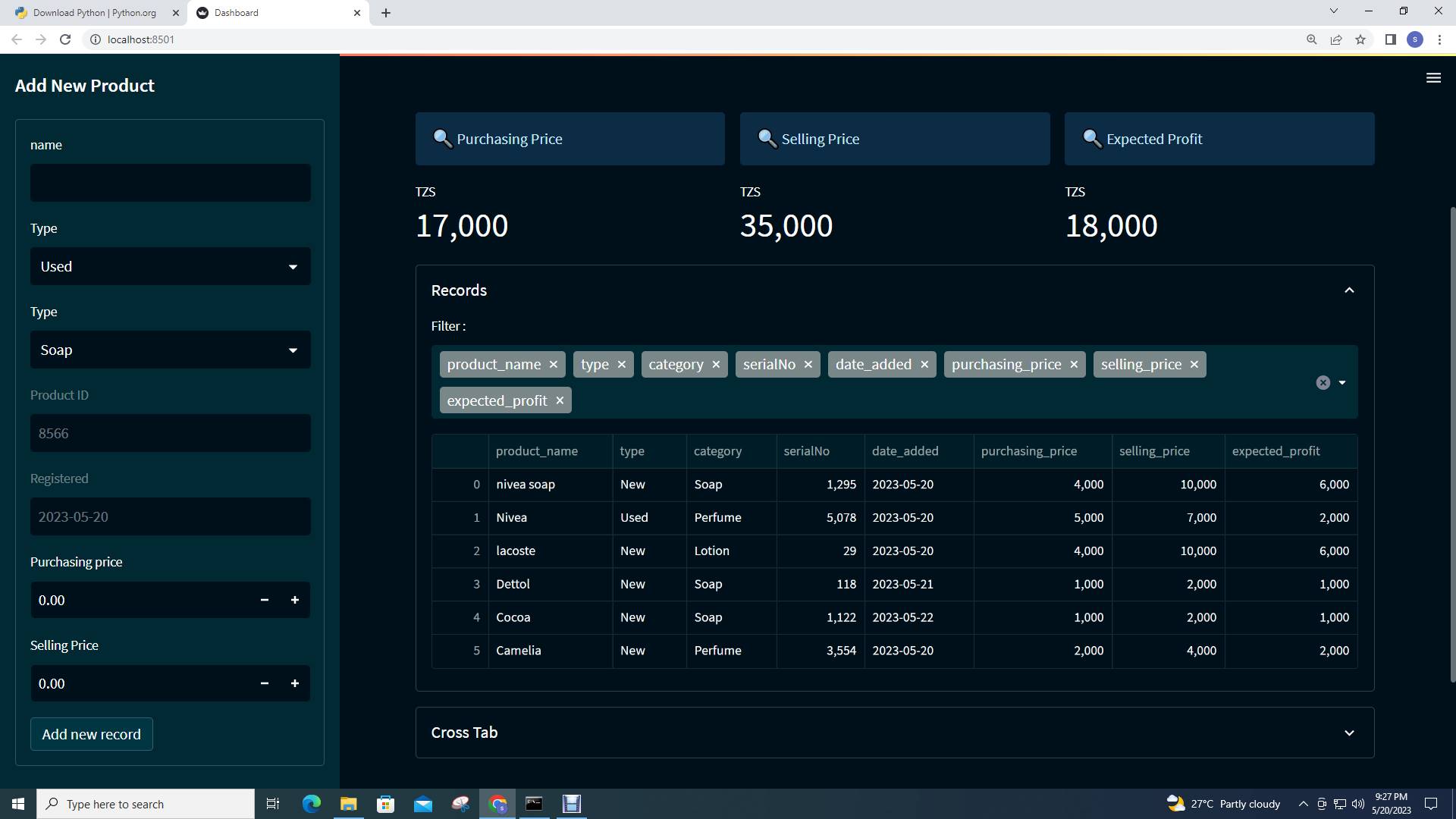1456x819 pixels.
Task: Remove the expected_profit filter tag
Action: coord(560,401)
